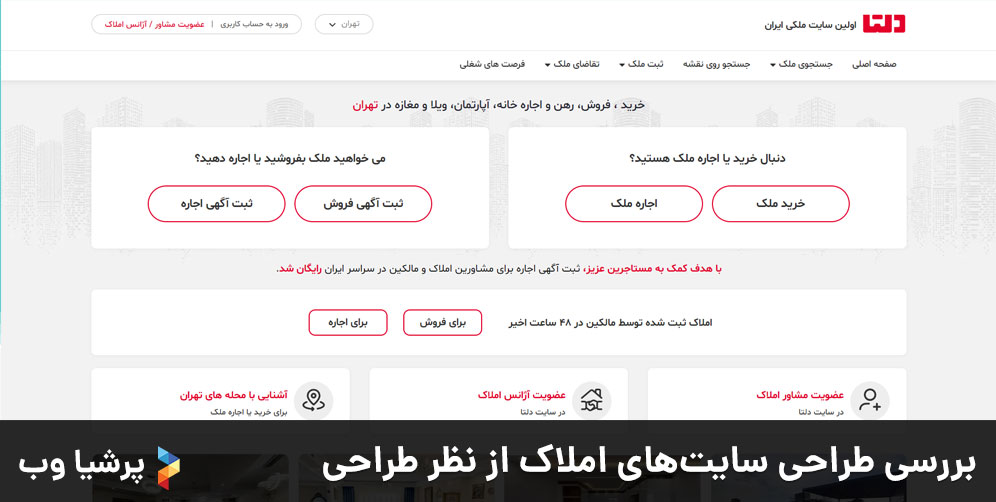This screenshot has width=996, height=502.
Task: Click the رایگان شد notice text
Action: [x=300, y=269]
